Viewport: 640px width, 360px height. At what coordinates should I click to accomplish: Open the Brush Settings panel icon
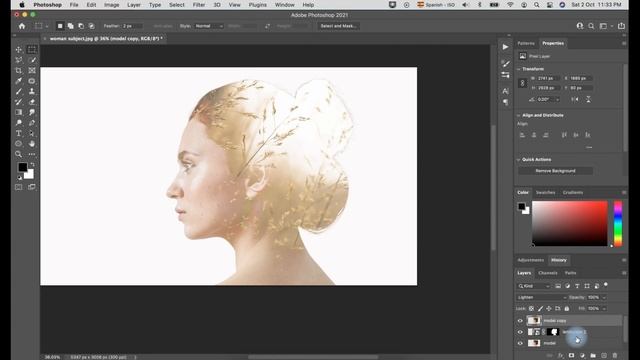505,64
